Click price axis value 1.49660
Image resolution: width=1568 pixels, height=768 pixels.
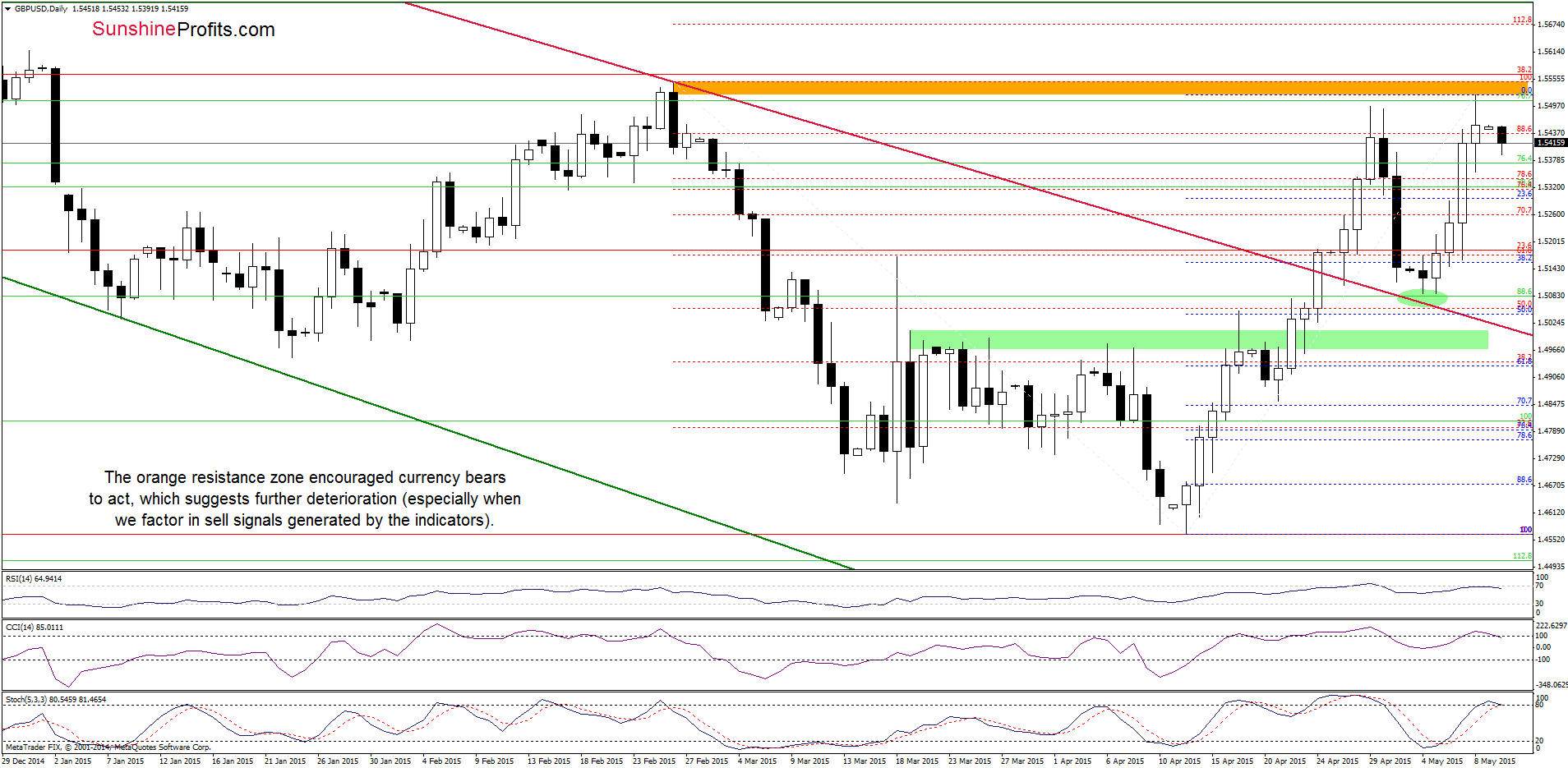pyautogui.click(x=1551, y=350)
